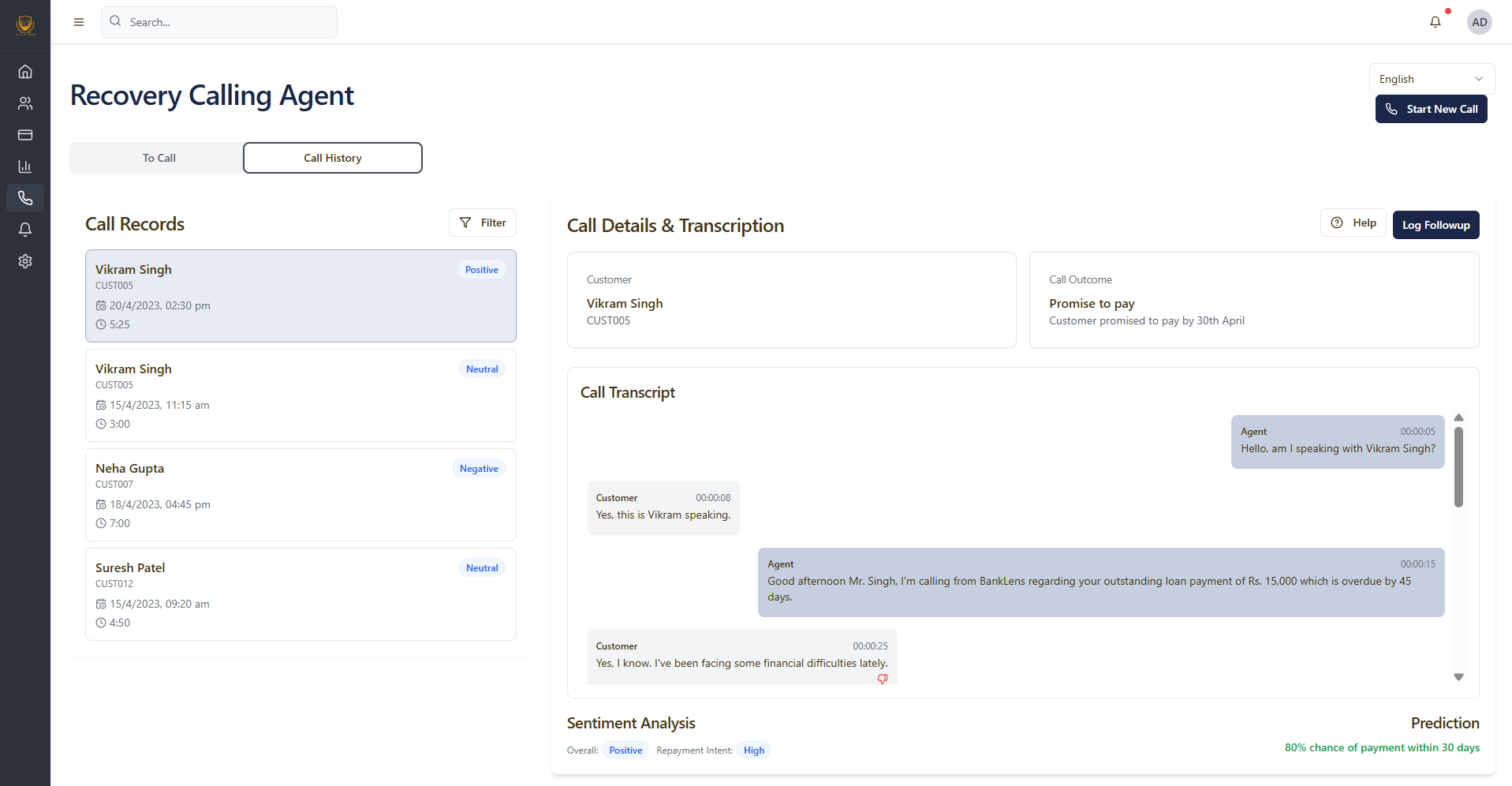1512x786 pixels.
Task: Open the top bar notifications bell
Action: [1435, 22]
